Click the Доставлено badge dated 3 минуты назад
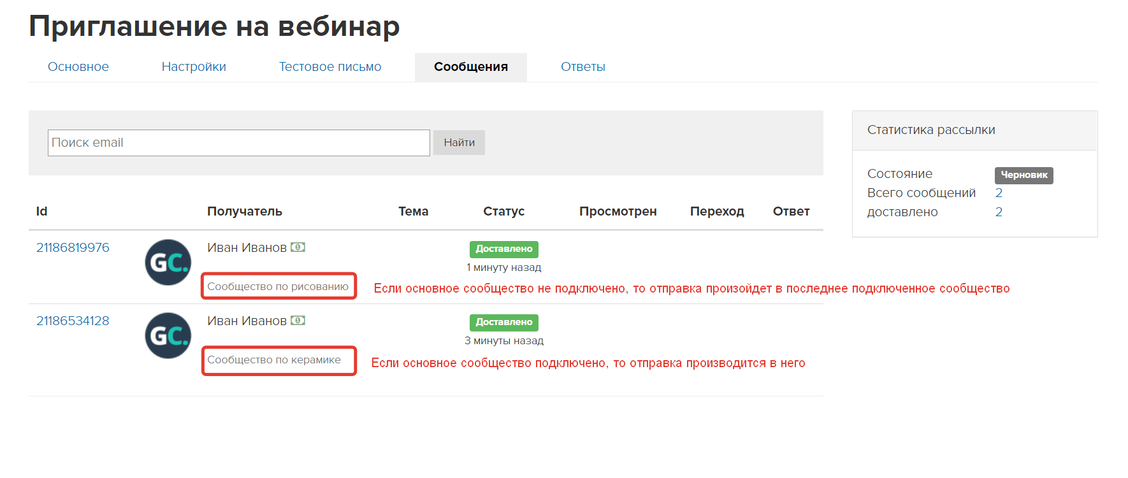 coord(504,323)
